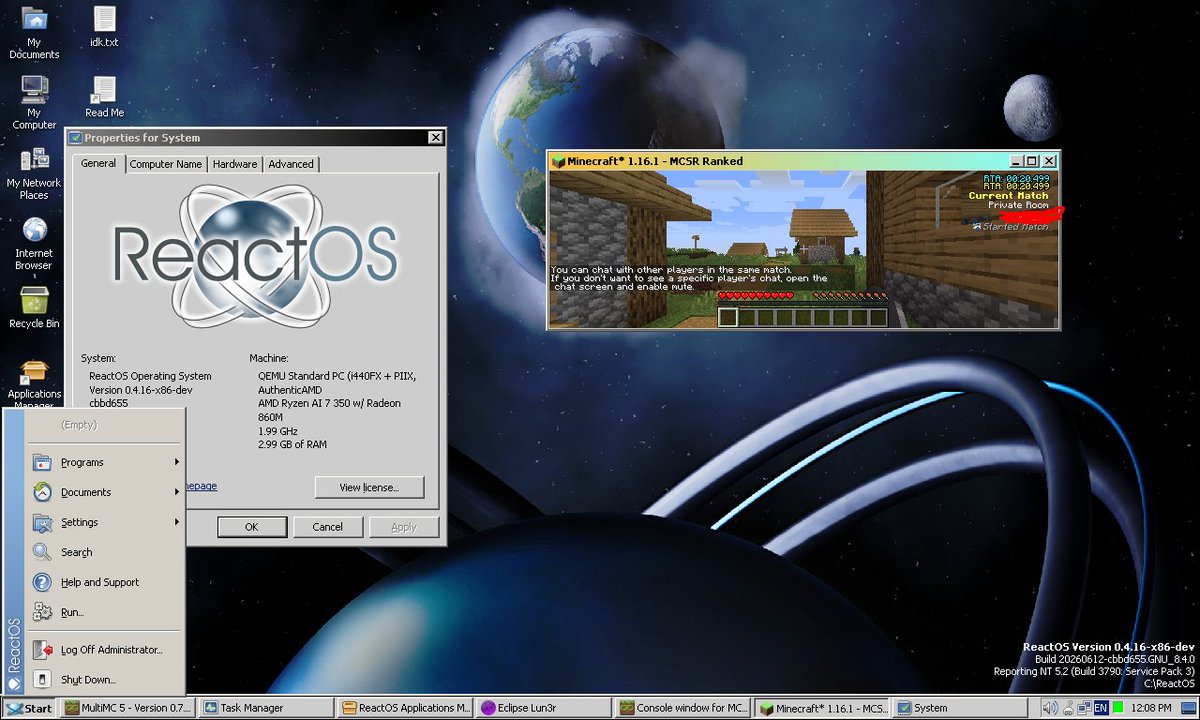Switch to the Hardware tab

[x=235, y=164]
